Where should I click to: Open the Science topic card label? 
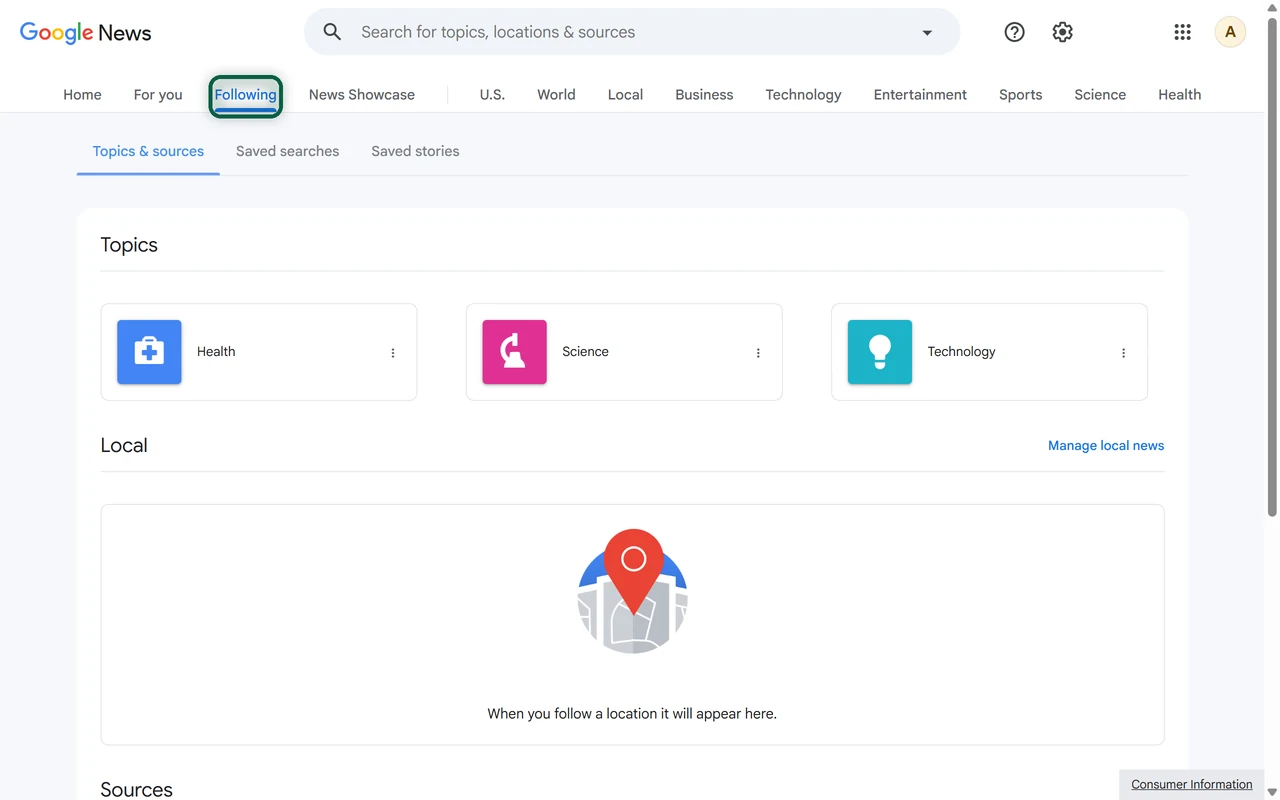tap(585, 352)
